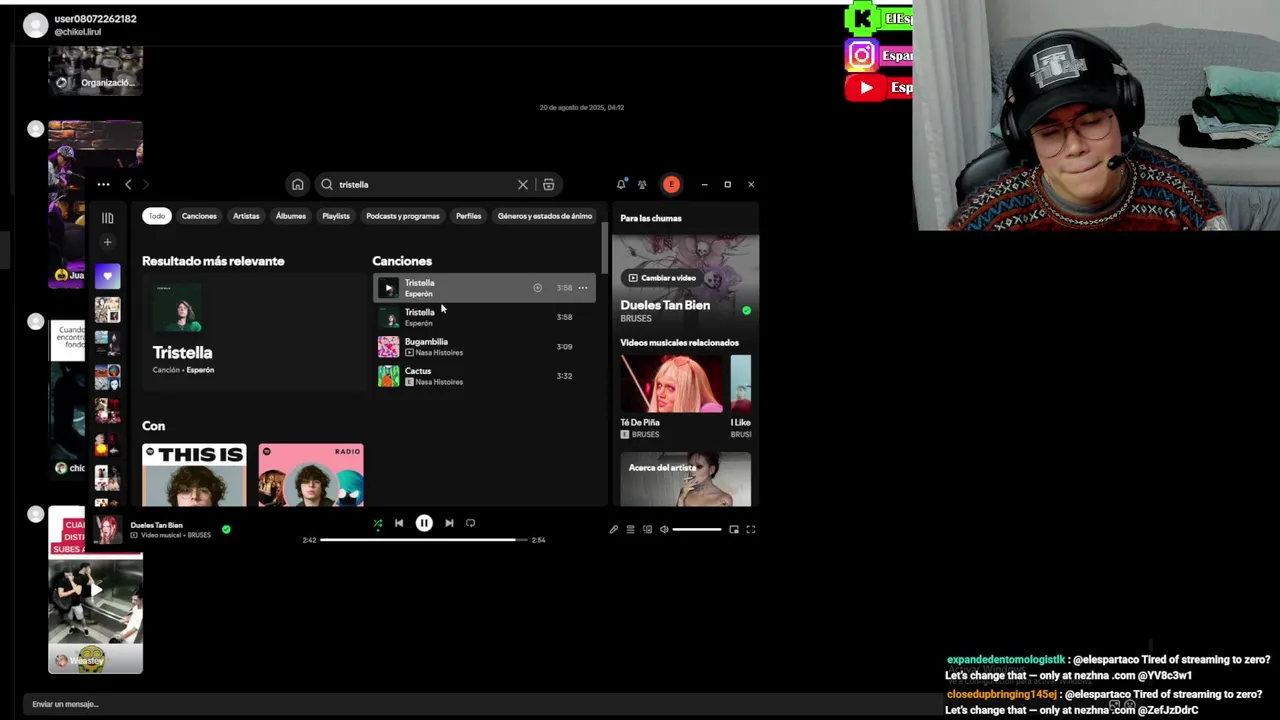1280x720 pixels.
Task: Create playlist with plus icon in sidebar
Action: (107, 242)
